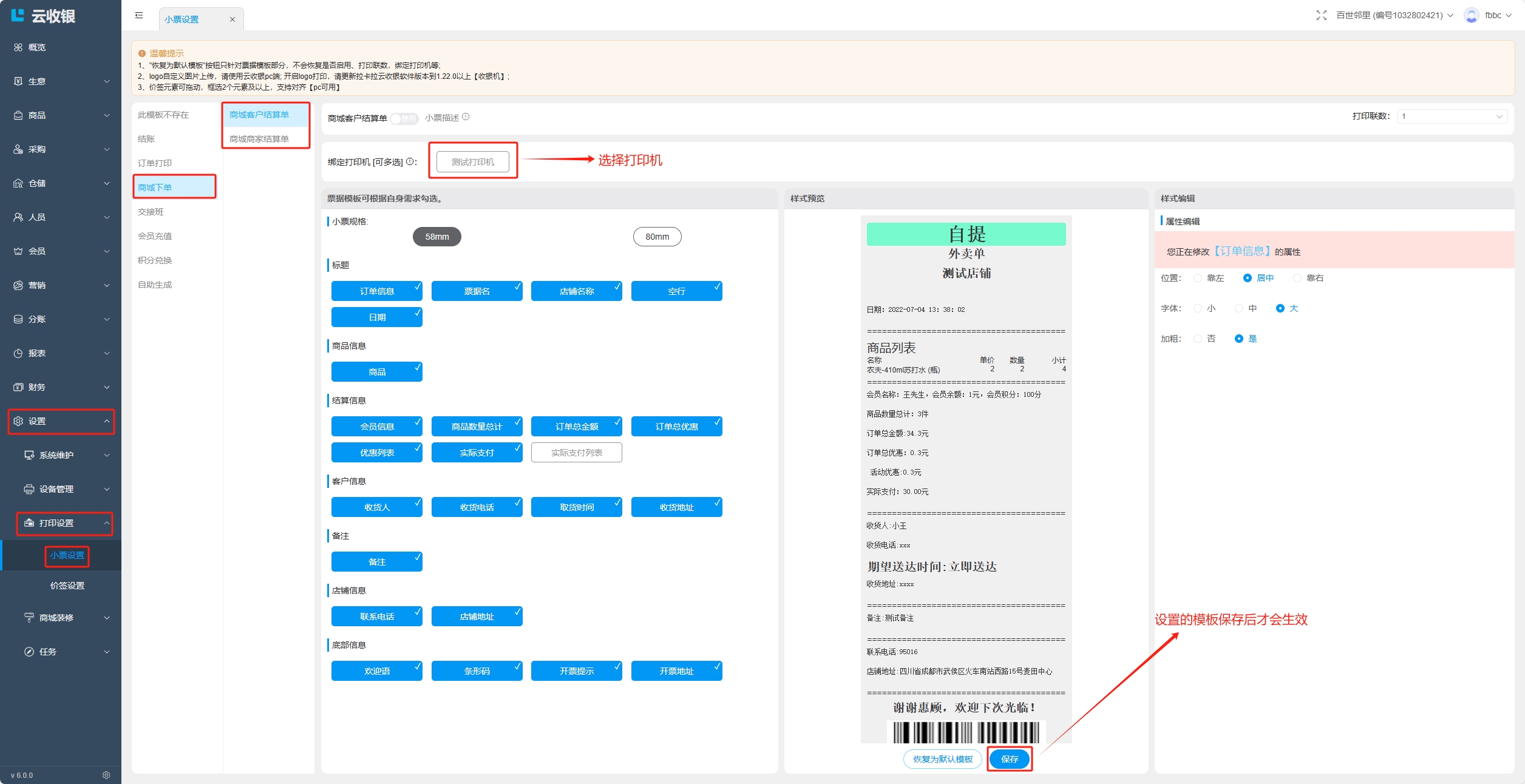The width and height of the screenshot is (1525, 784).
Task: Select the 靠左 position radio button
Action: [1198, 278]
